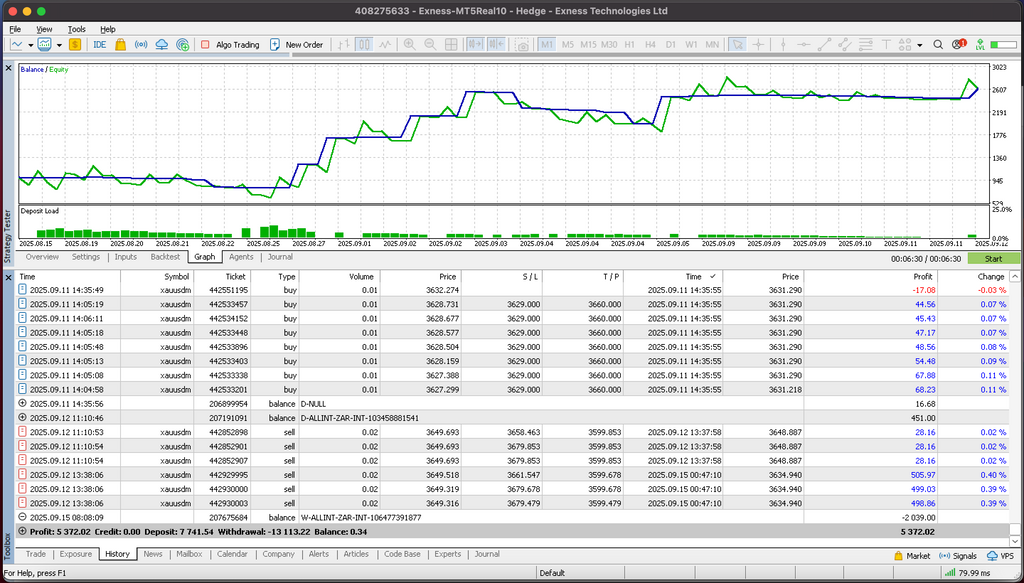This screenshot has height=583, width=1024.
Task: Open the Tools menu
Action: click(x=77, y=29)
